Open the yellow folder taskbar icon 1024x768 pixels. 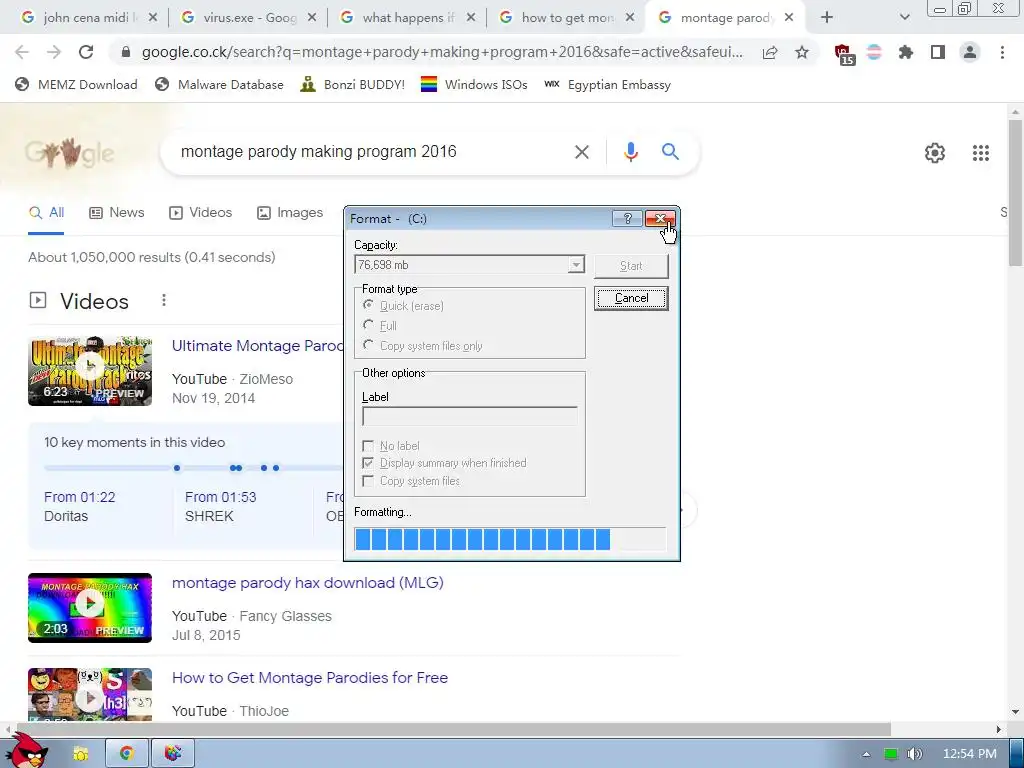81,754
